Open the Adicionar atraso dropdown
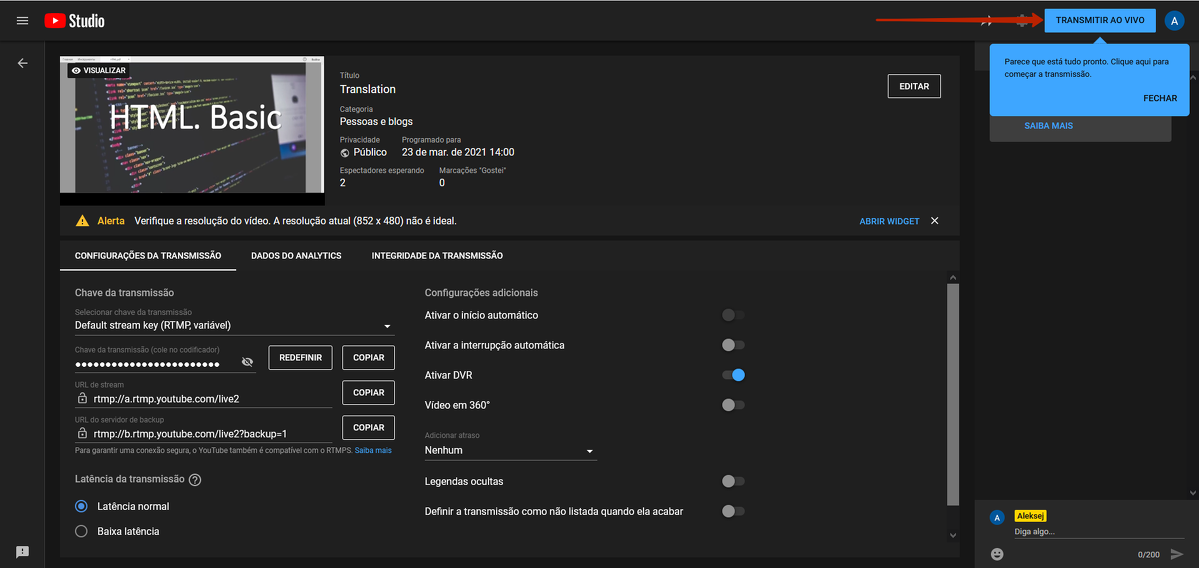 tap(510, 451)
